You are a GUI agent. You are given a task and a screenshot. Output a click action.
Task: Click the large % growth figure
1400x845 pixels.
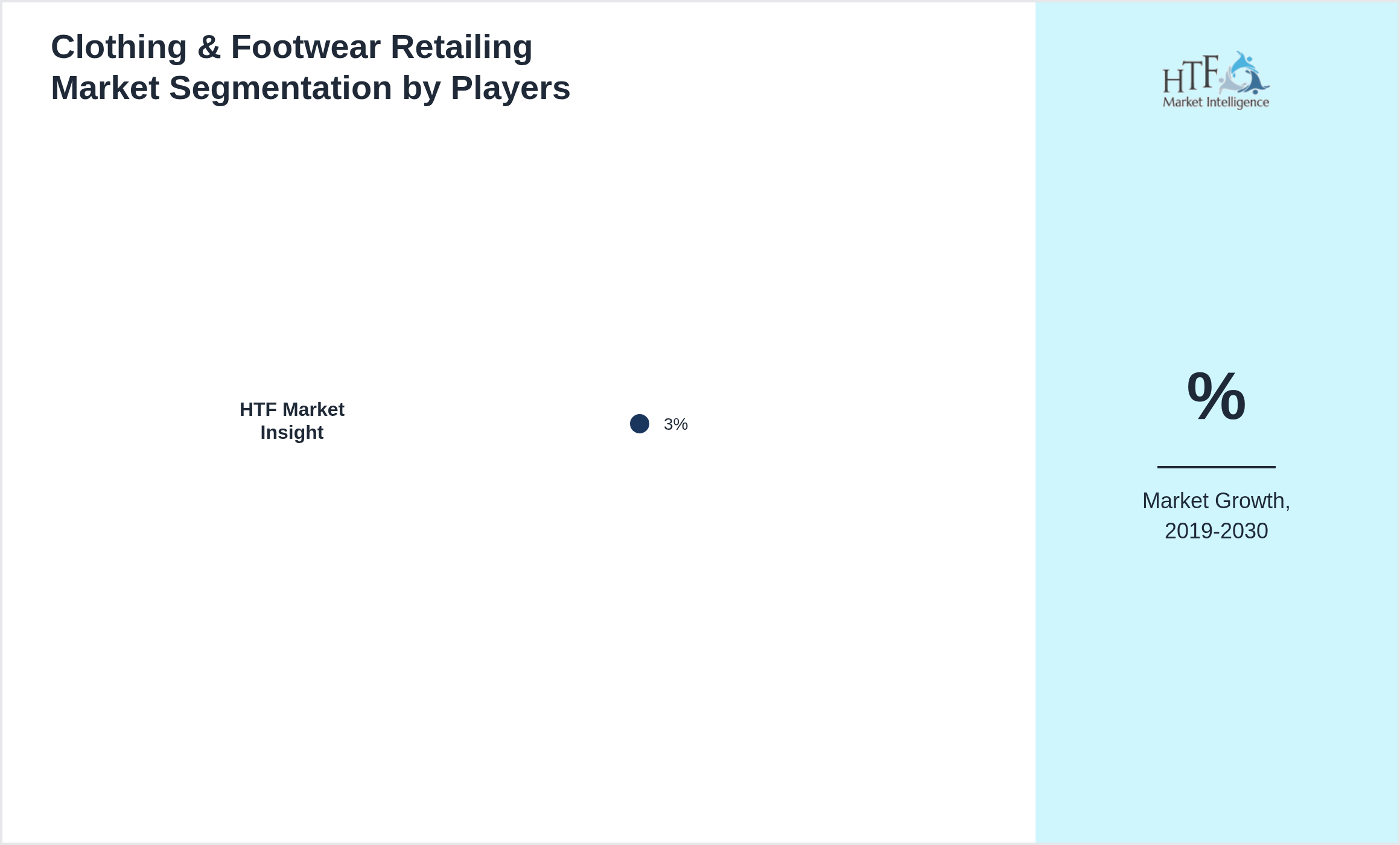click(x=1216, y=396)
